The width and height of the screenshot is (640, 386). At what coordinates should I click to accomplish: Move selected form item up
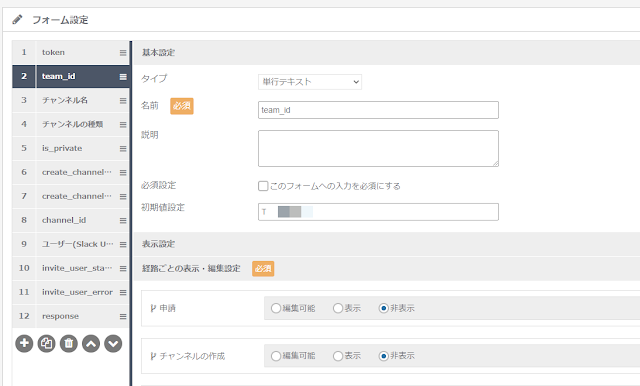[91, 343]
